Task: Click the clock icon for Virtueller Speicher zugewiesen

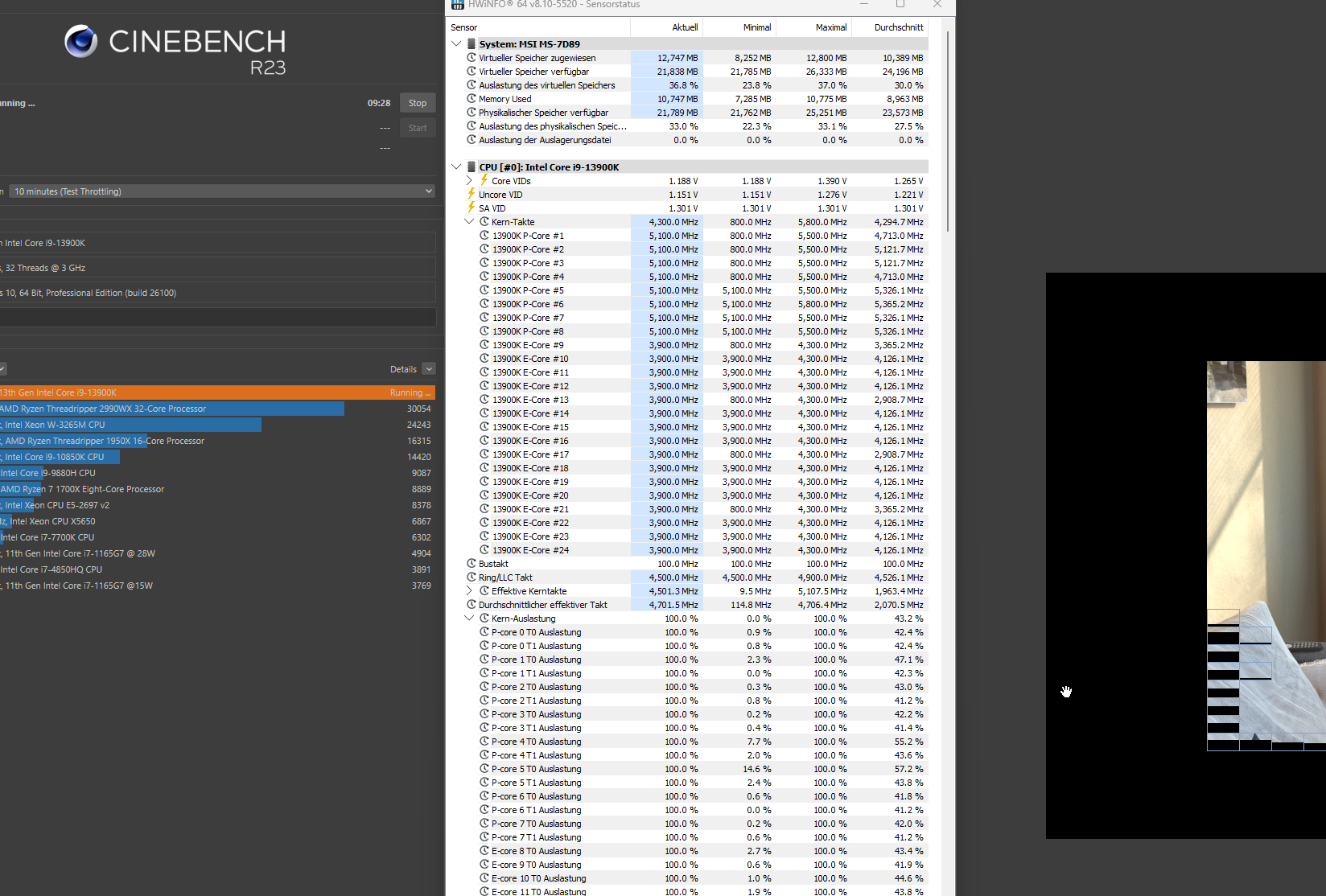Action: pos(472,58)
